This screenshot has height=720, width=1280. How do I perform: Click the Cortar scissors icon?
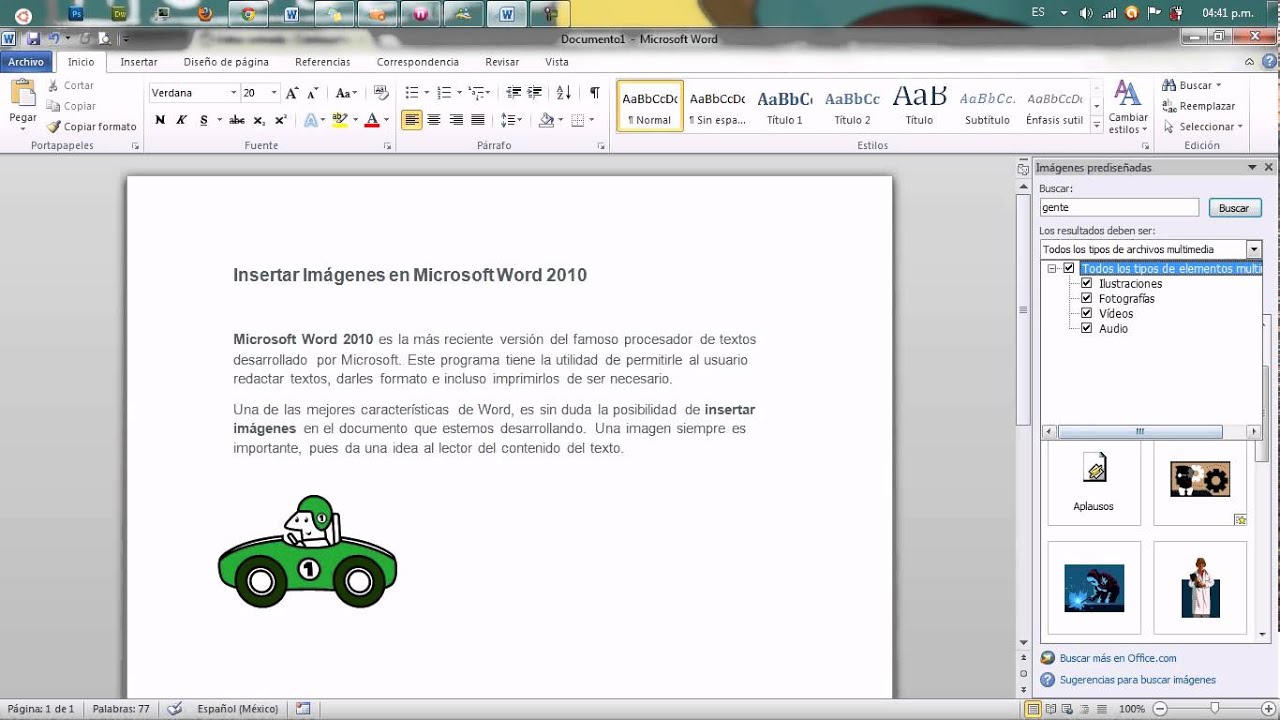(53, 86)
